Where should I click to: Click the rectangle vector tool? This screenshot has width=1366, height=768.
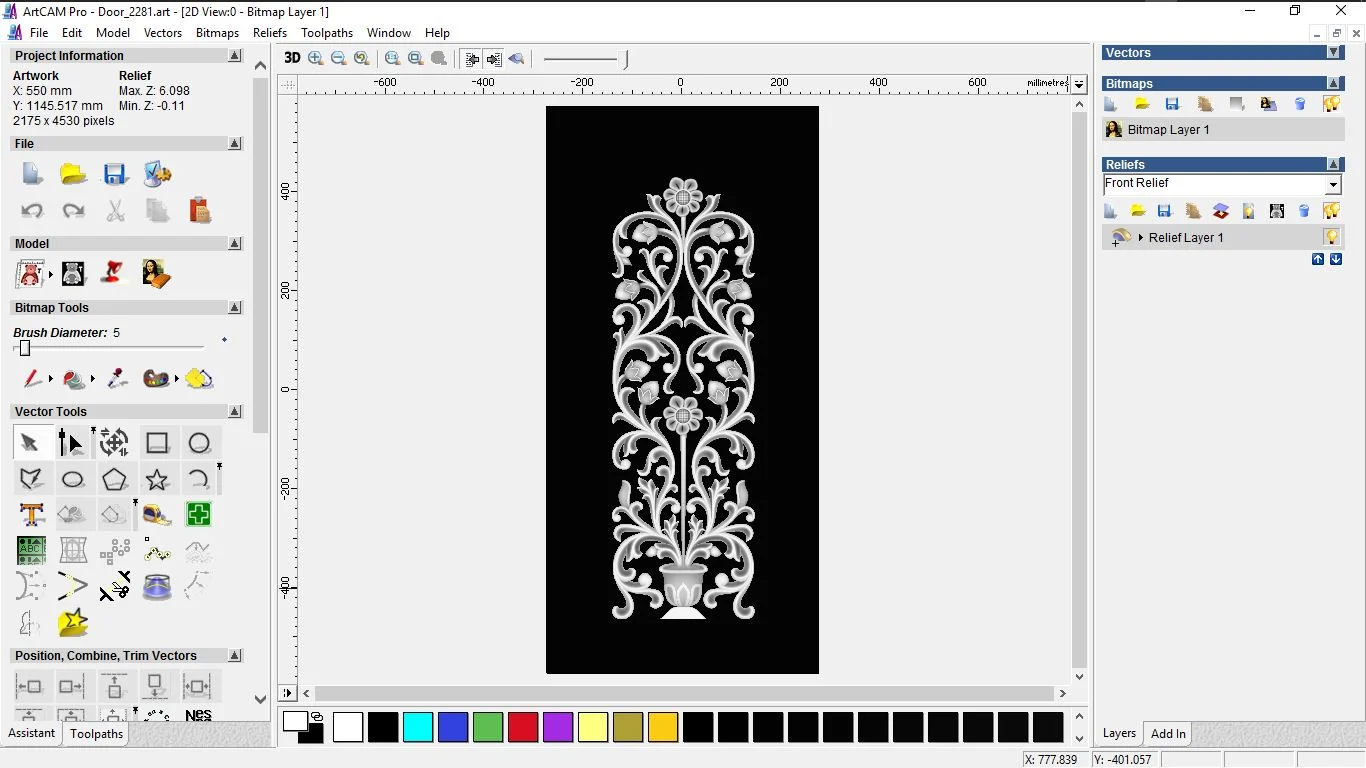157,443
